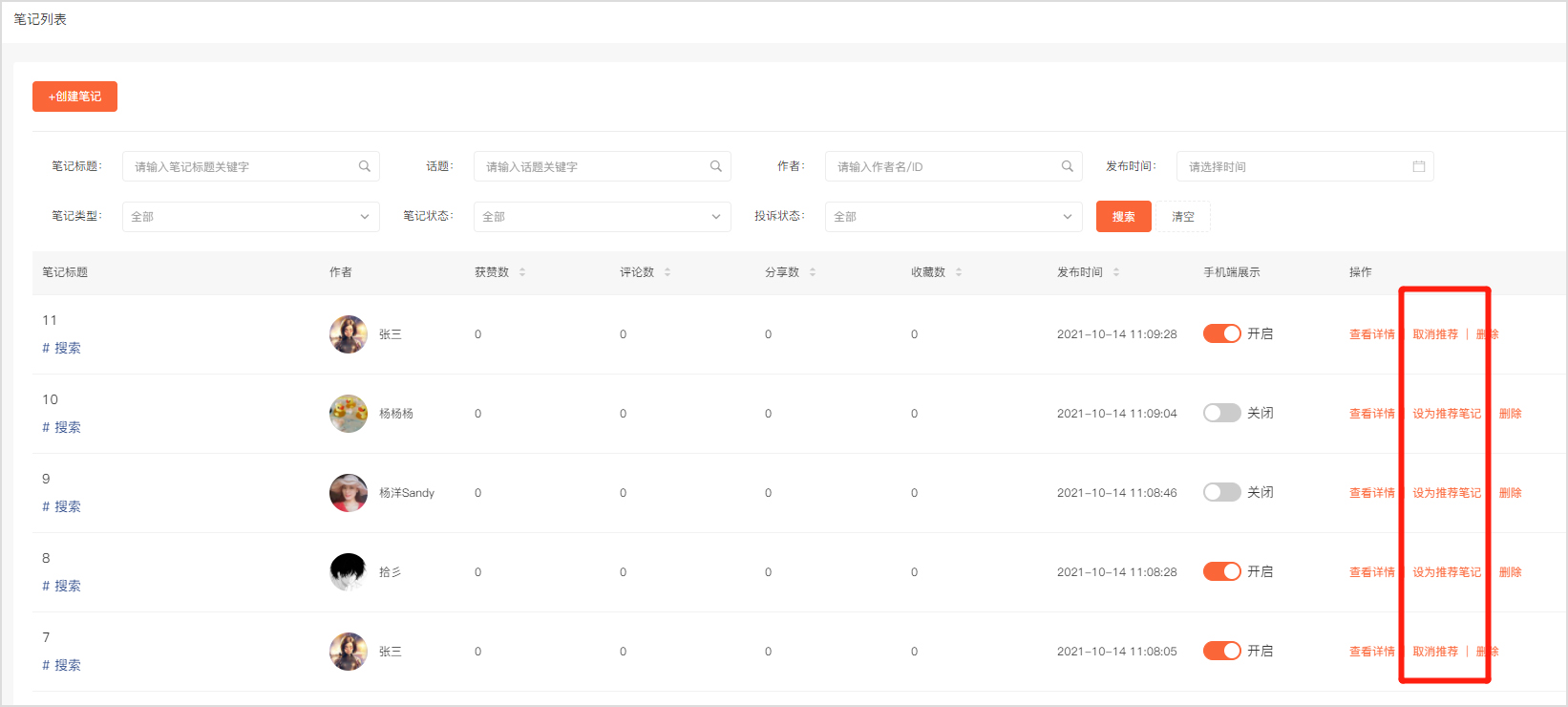
Task: Open 查看详情 for note 9
Action: click(x=1371, y=493)
